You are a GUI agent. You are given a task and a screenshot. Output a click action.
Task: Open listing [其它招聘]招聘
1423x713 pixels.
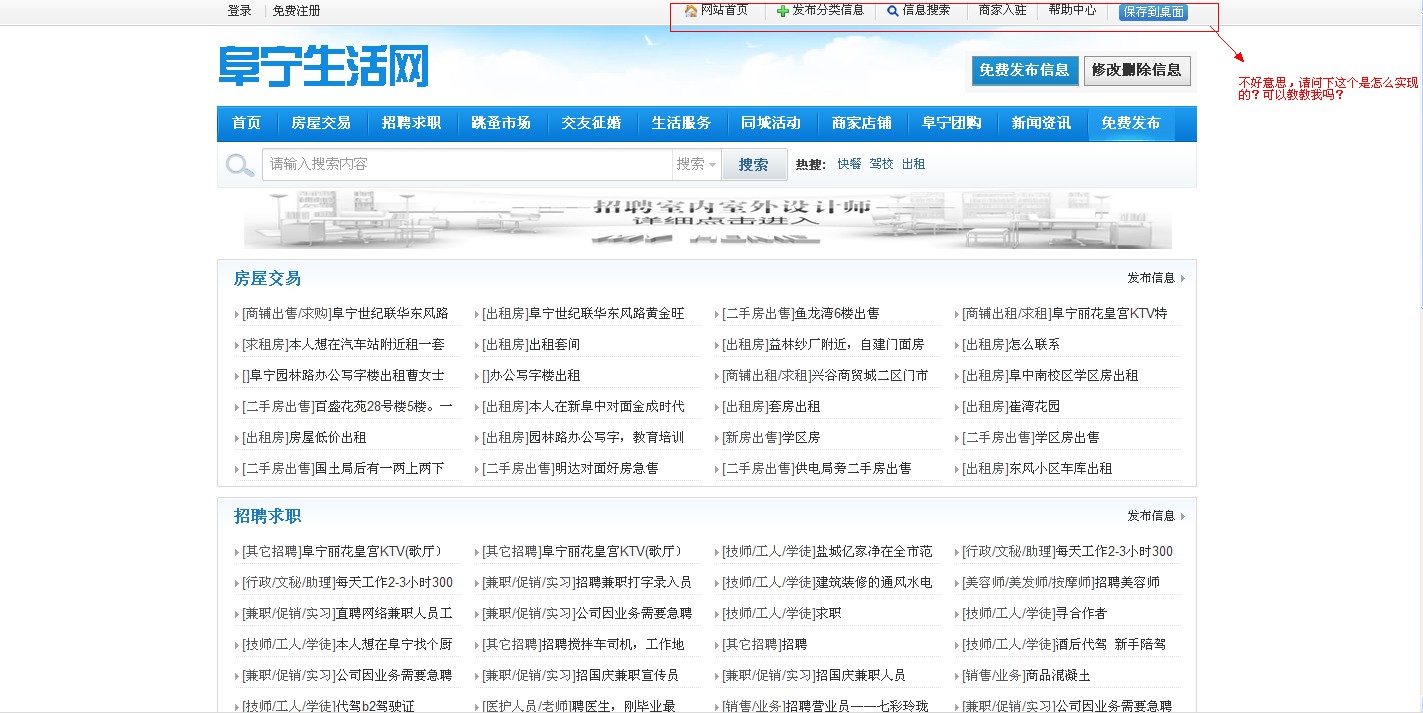coord(764,645)
